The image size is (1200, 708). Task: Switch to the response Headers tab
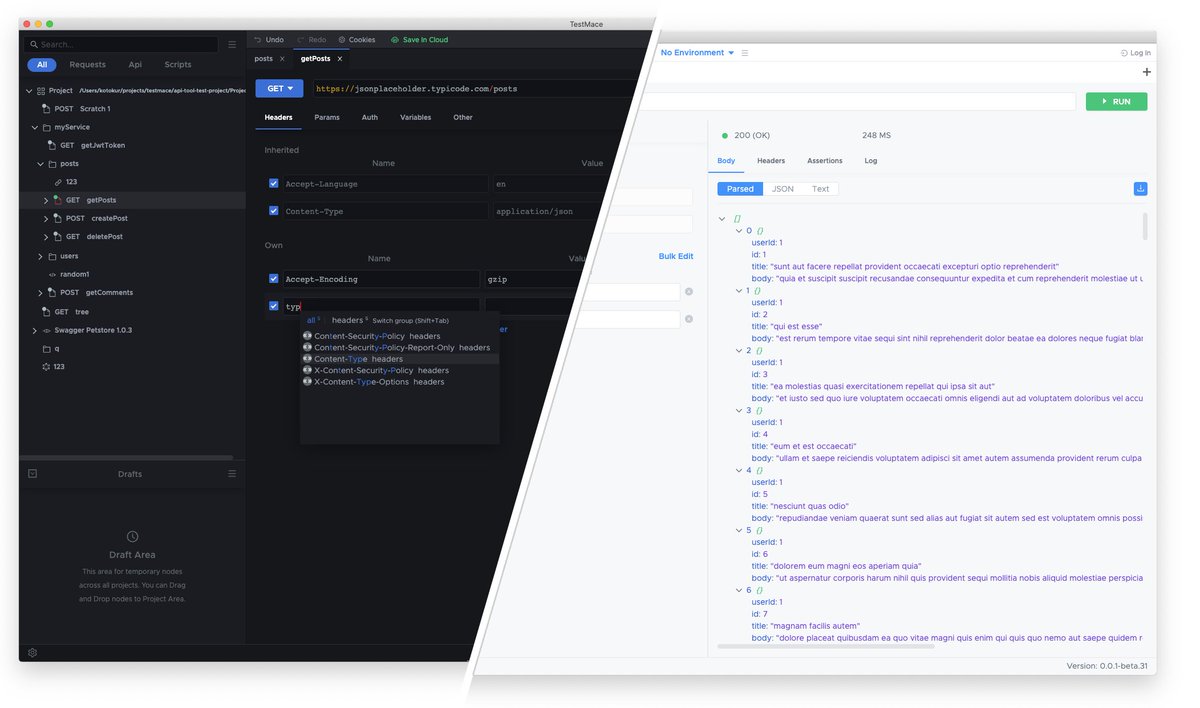click(771, 160)
